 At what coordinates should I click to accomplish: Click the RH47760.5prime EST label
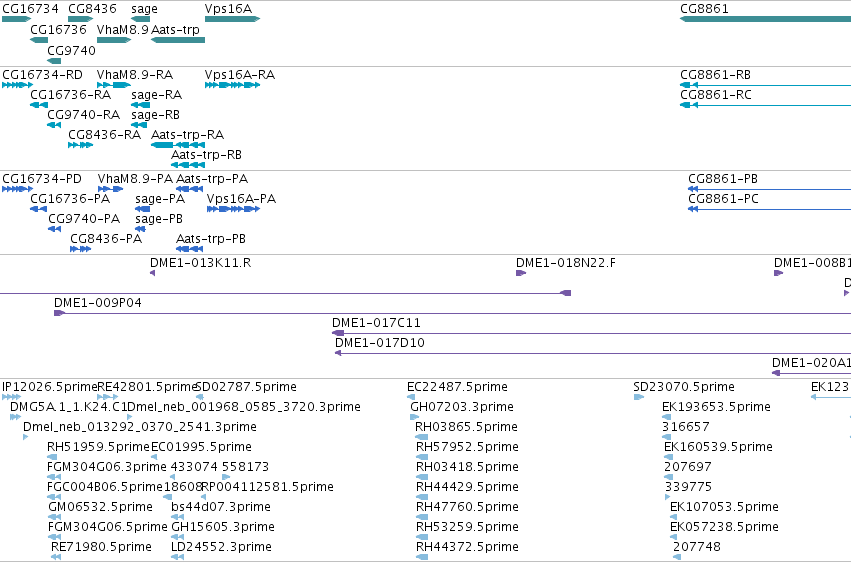tap(467, 508)
